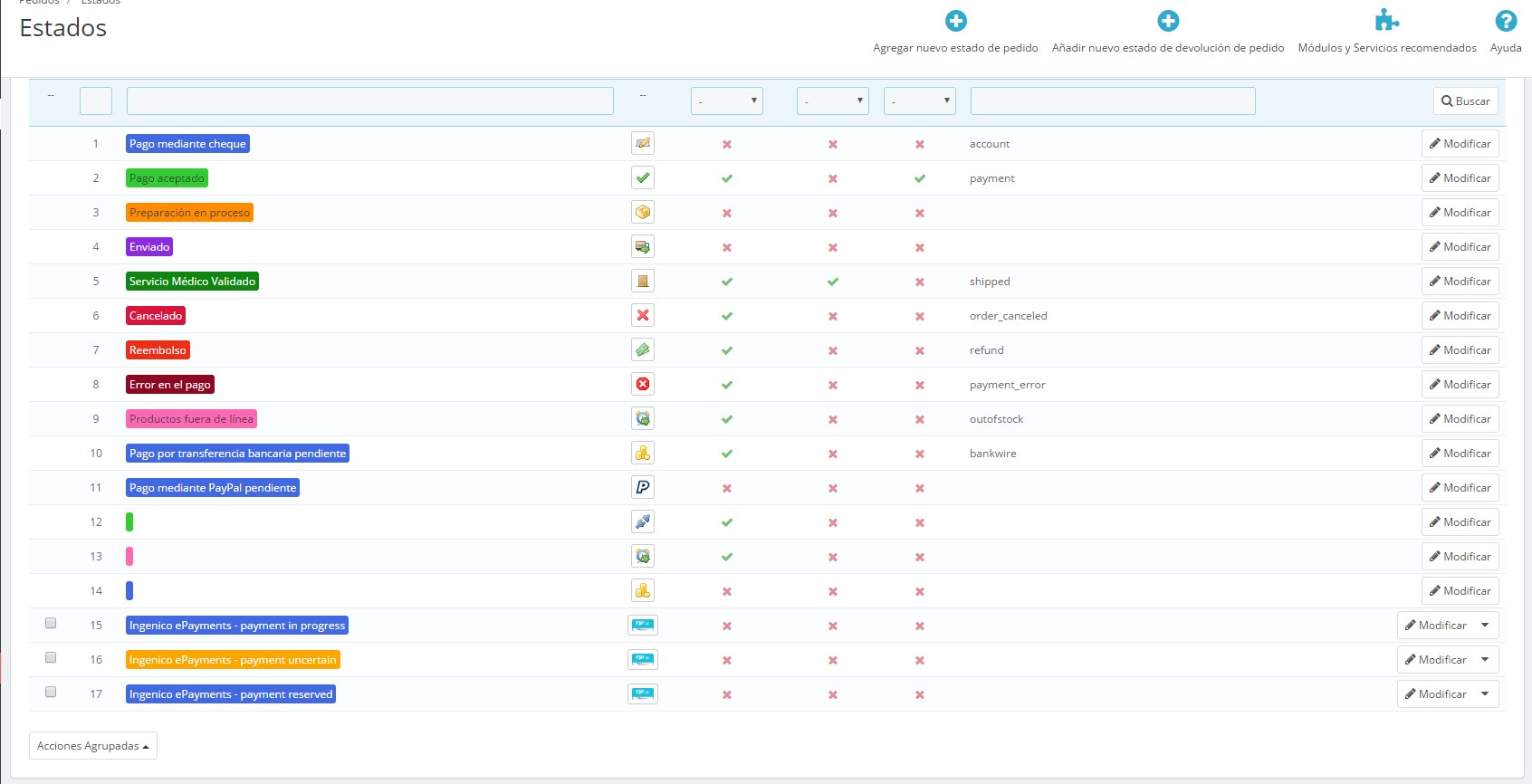Click the Añadir nuevo estado de devolución plus icon
The height and width of the screenshot is (784, 1532).
point(1168,21)
